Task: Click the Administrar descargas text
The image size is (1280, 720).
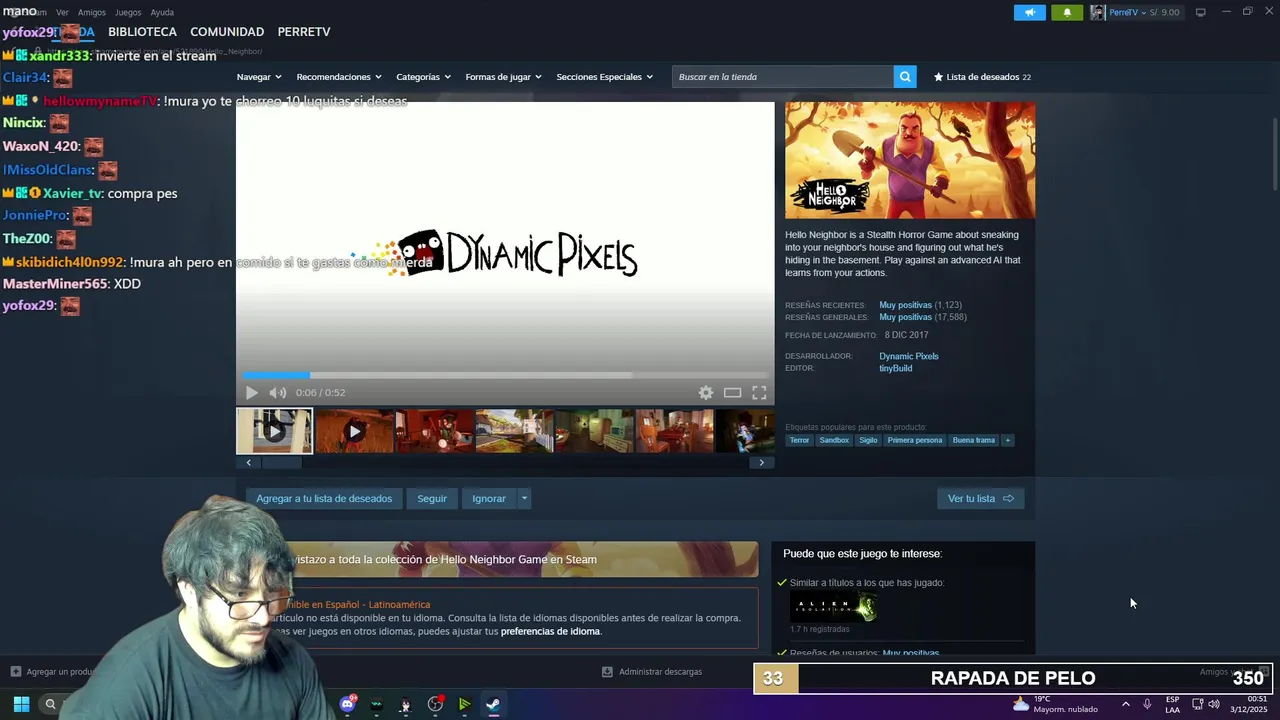Action: pyautogui.click(x=660, y=672)
